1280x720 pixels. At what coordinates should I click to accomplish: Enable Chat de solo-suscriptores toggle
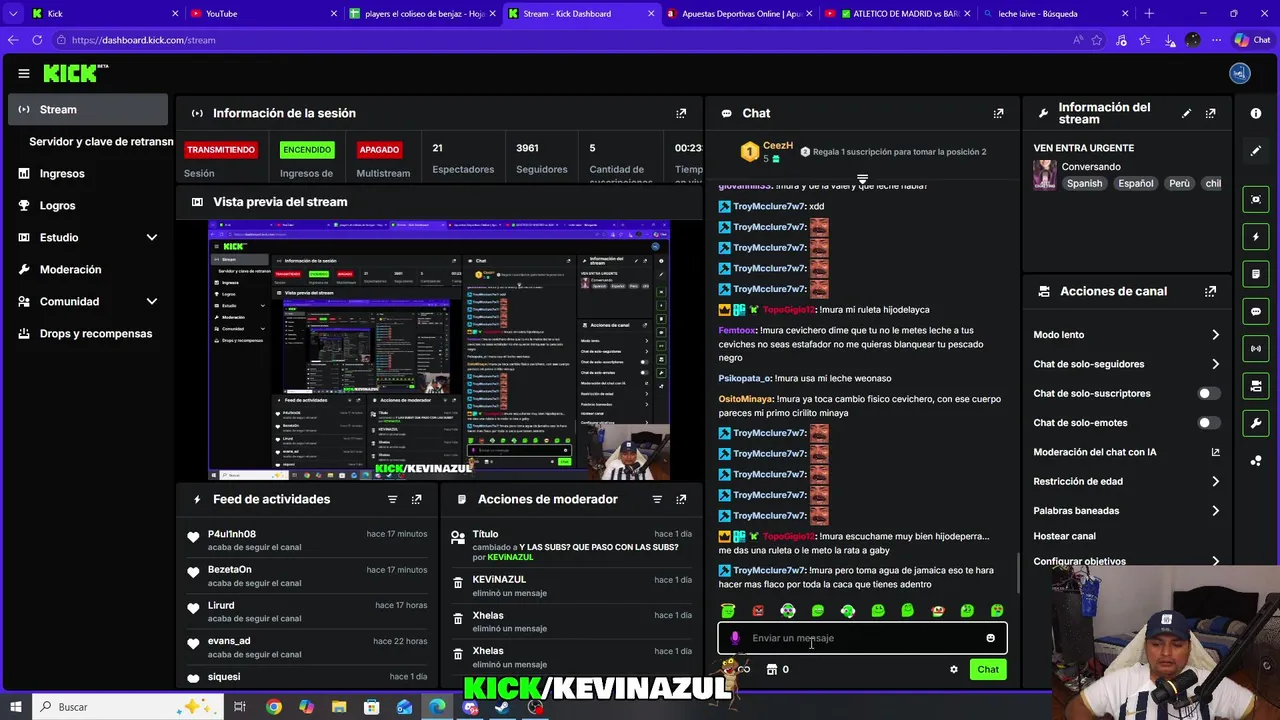[1210, 394]
